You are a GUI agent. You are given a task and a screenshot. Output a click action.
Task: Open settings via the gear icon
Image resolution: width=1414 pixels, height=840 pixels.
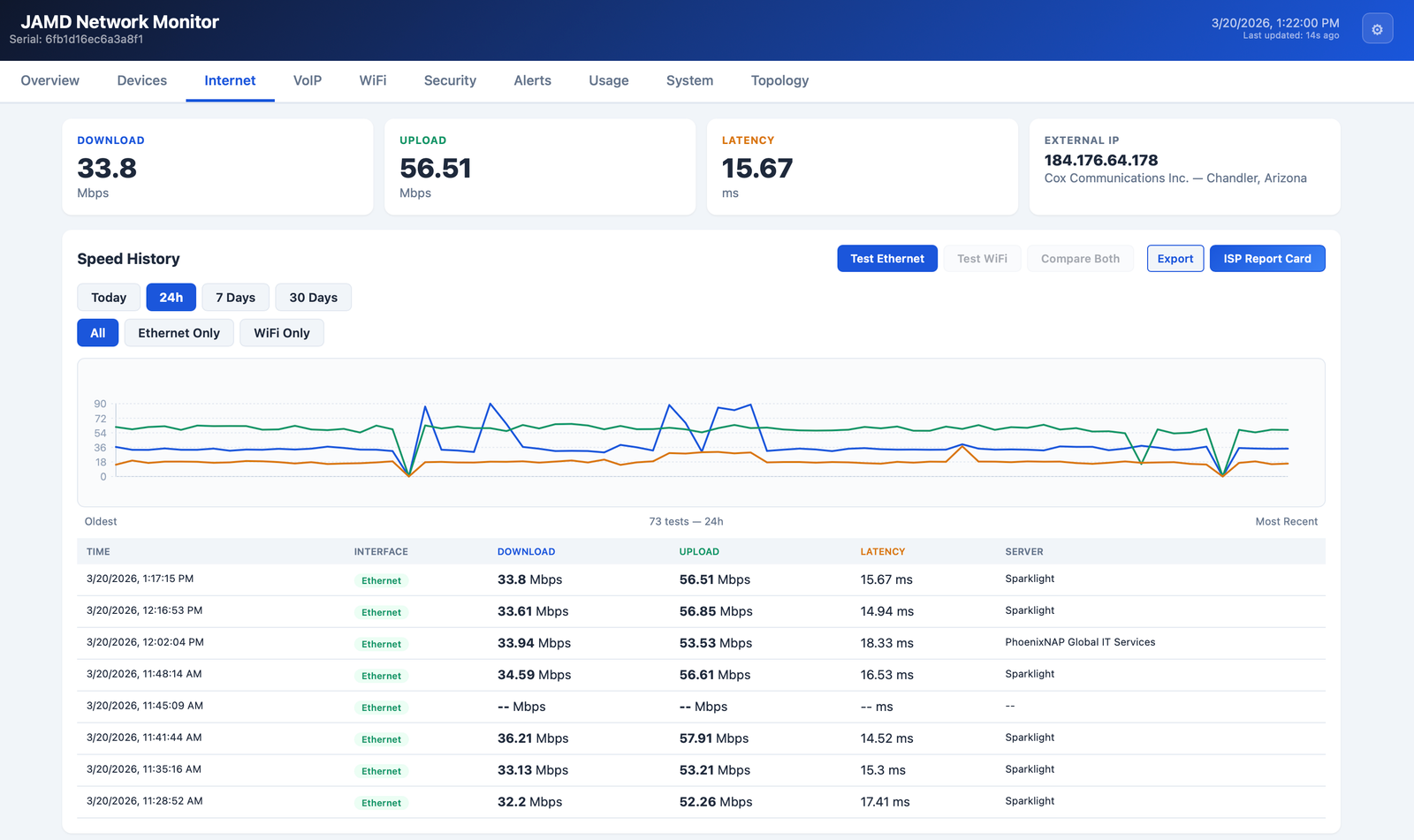click(x=1377, y=29)
